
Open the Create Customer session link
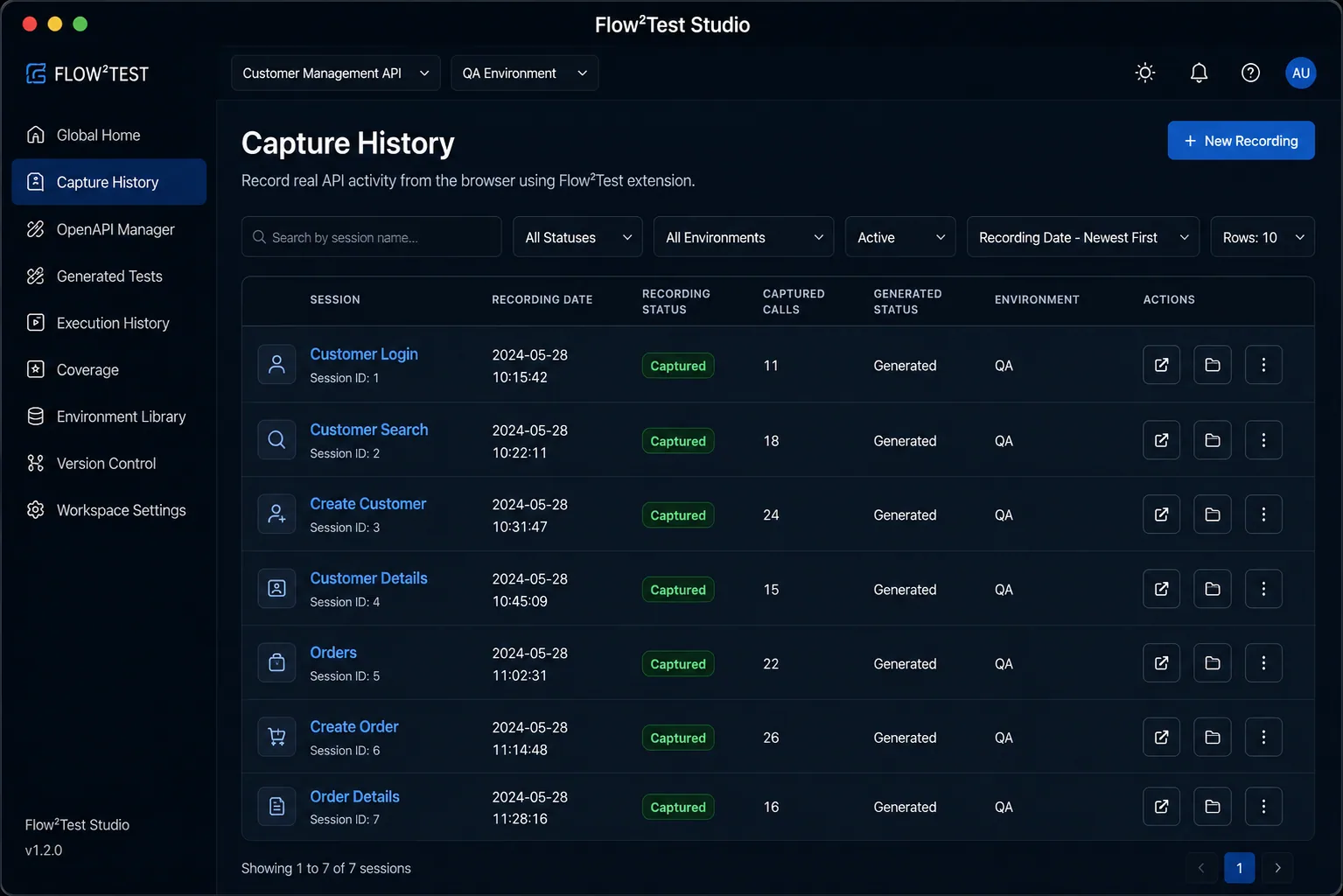368,504
